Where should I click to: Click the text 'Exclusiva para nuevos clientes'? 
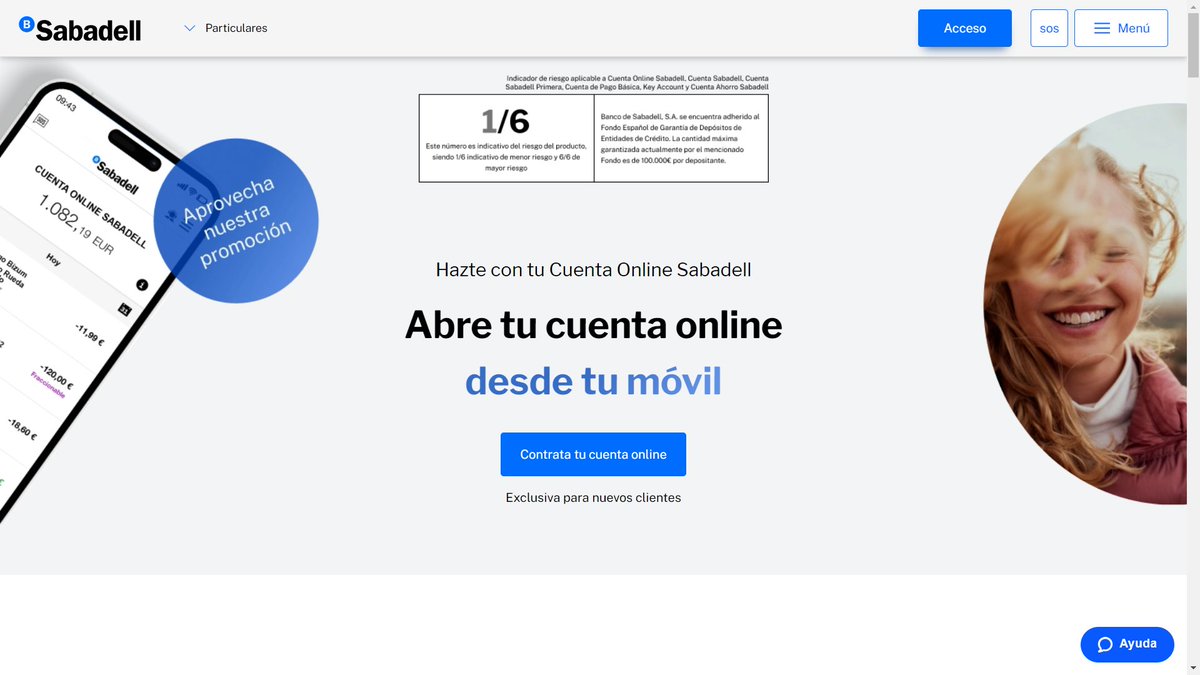[593, 497]
